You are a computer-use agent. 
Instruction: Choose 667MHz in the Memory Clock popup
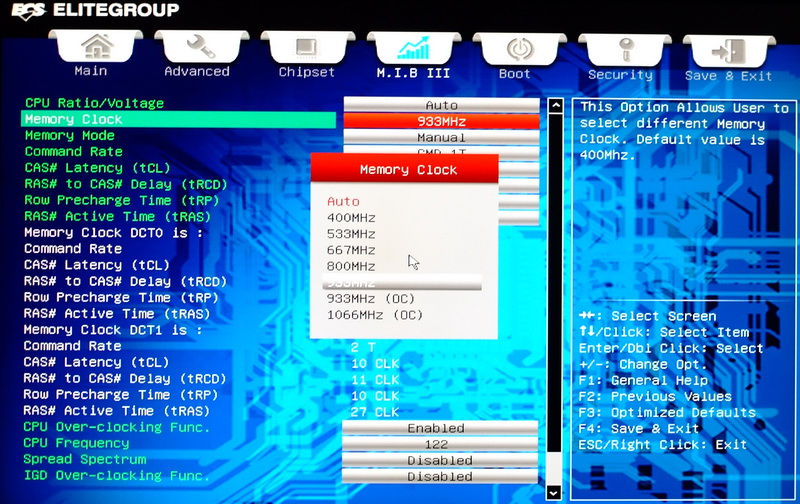point(351,250)
